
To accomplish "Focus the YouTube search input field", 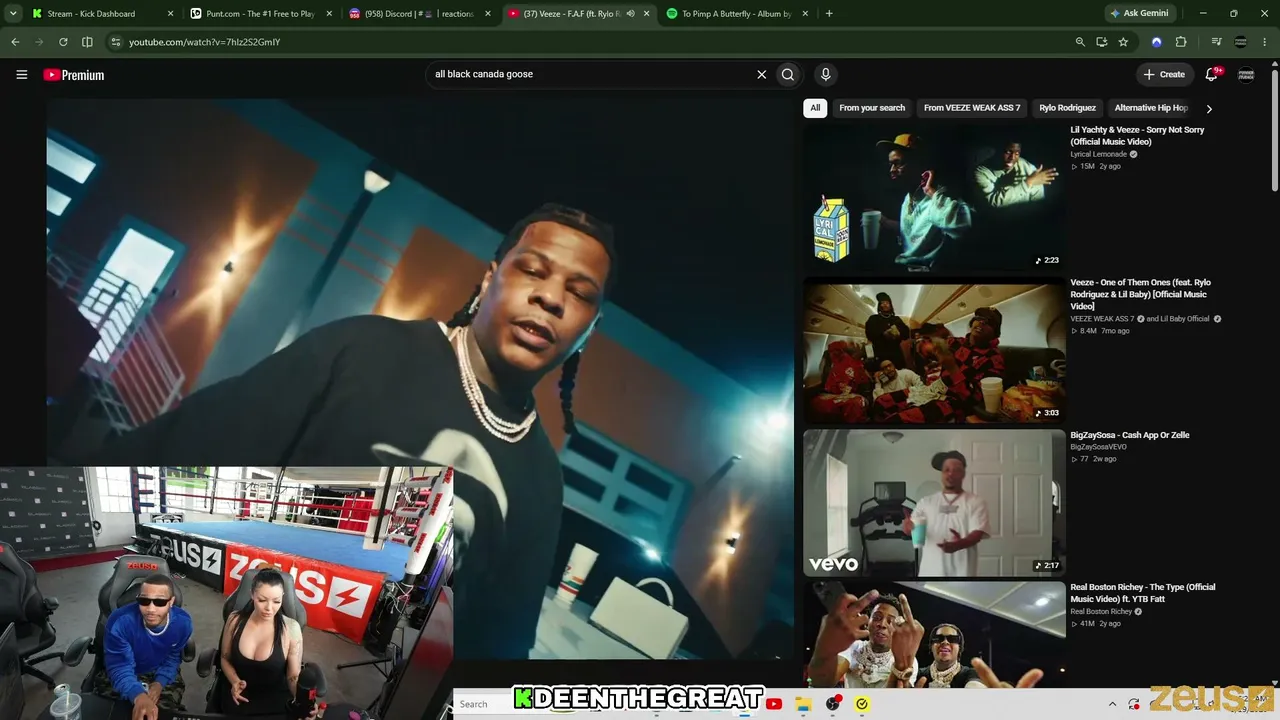I will click(x=590, y=74).
